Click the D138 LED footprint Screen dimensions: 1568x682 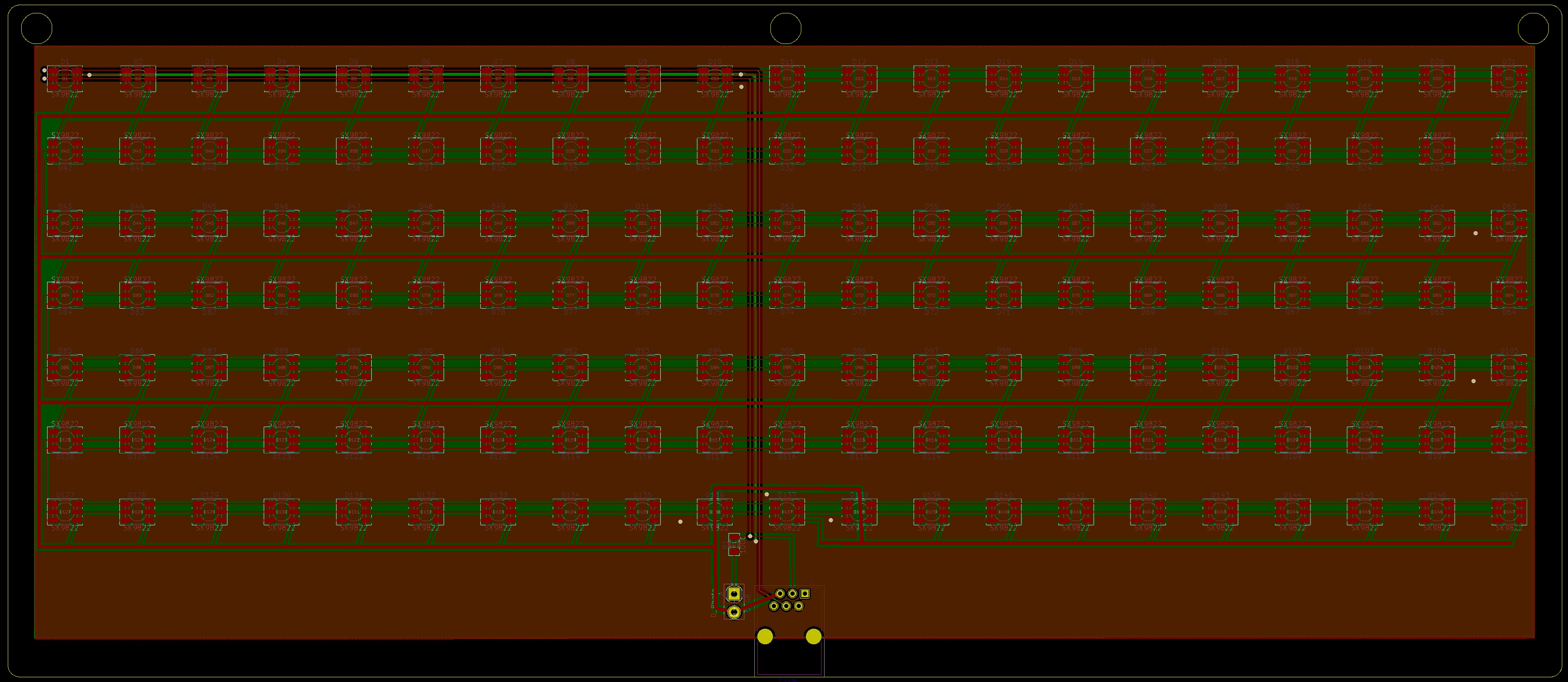click(x=859, y=512)
